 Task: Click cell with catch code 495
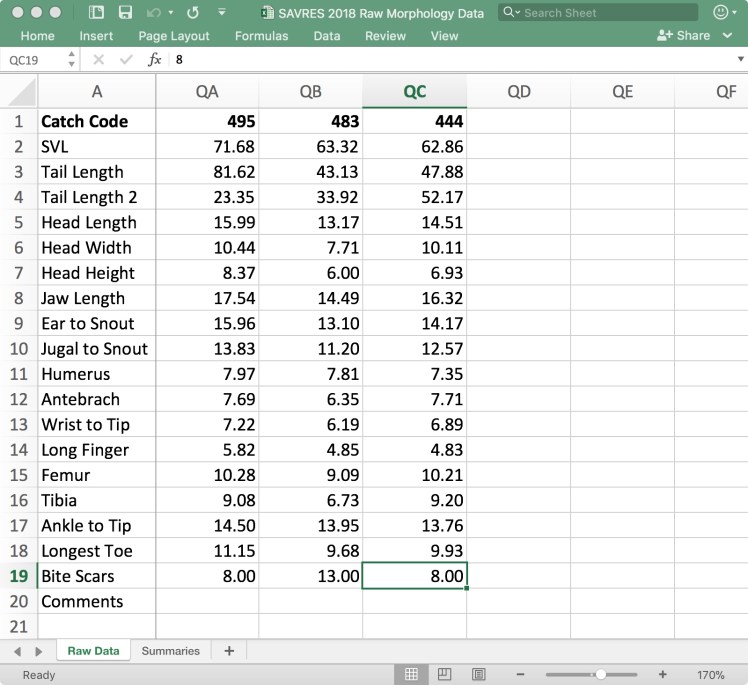(x=207, y=121)
